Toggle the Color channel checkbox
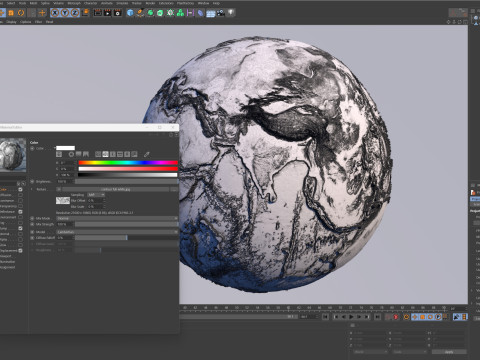This screenshot has width=480, height=360. [x=20, y=189]
